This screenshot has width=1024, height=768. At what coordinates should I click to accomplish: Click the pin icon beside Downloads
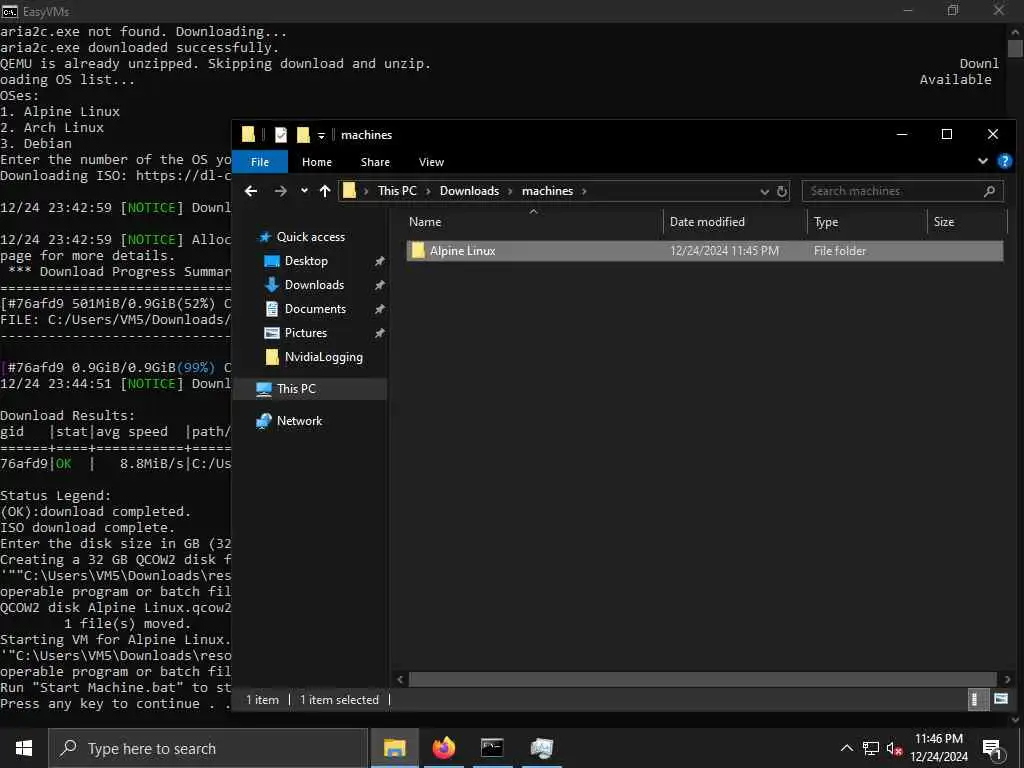pyautogui.click(x=379, y=285)
